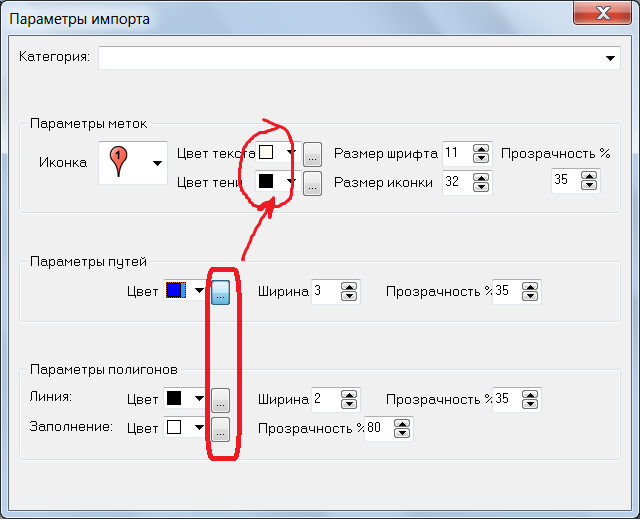The width and height of the screenshot is (640, 519).
Task: Click the ellipsis button for polygon line color
Action: click(221, 399)
